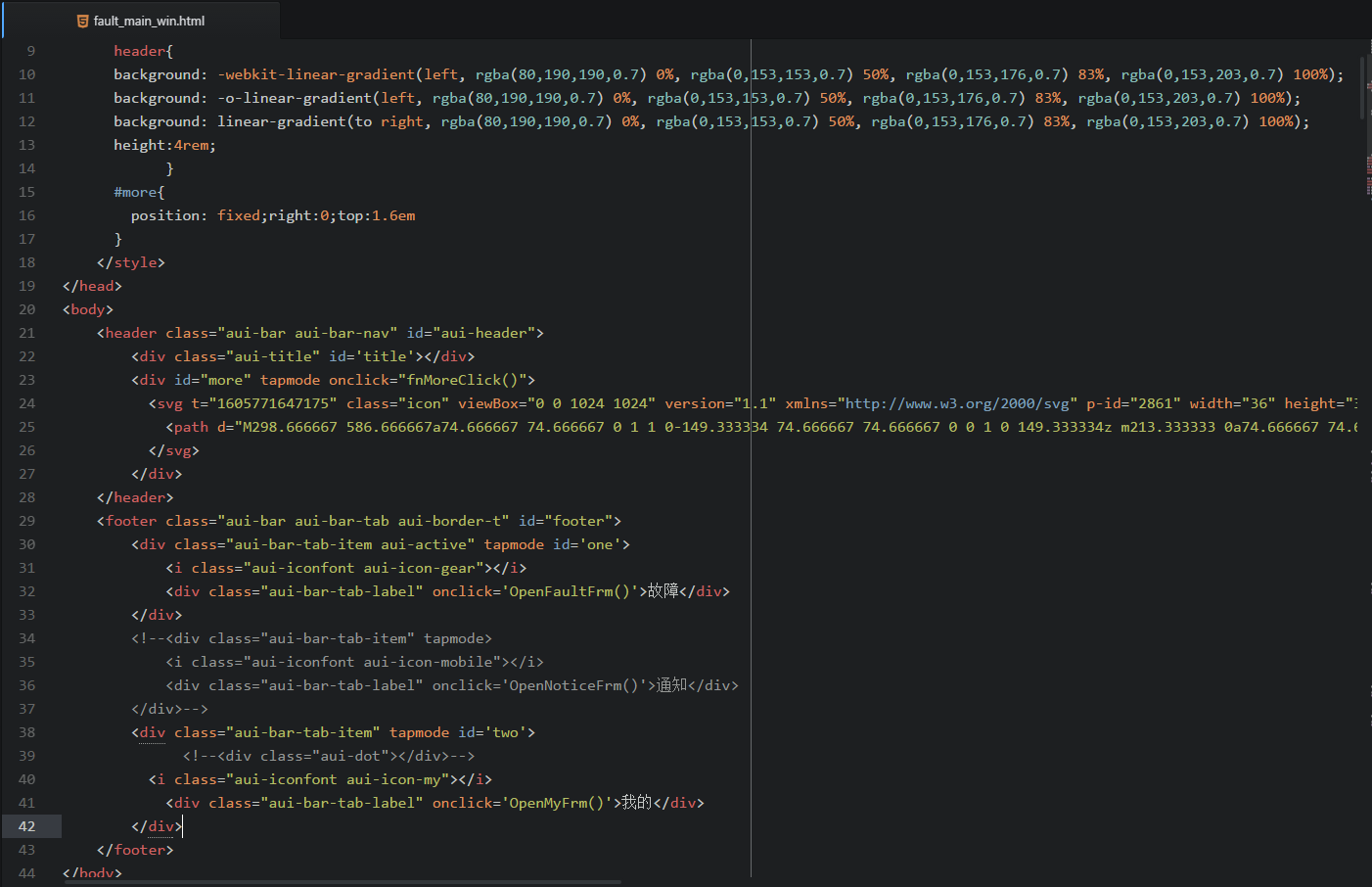Click the '我的' label text

pos(637,803)
